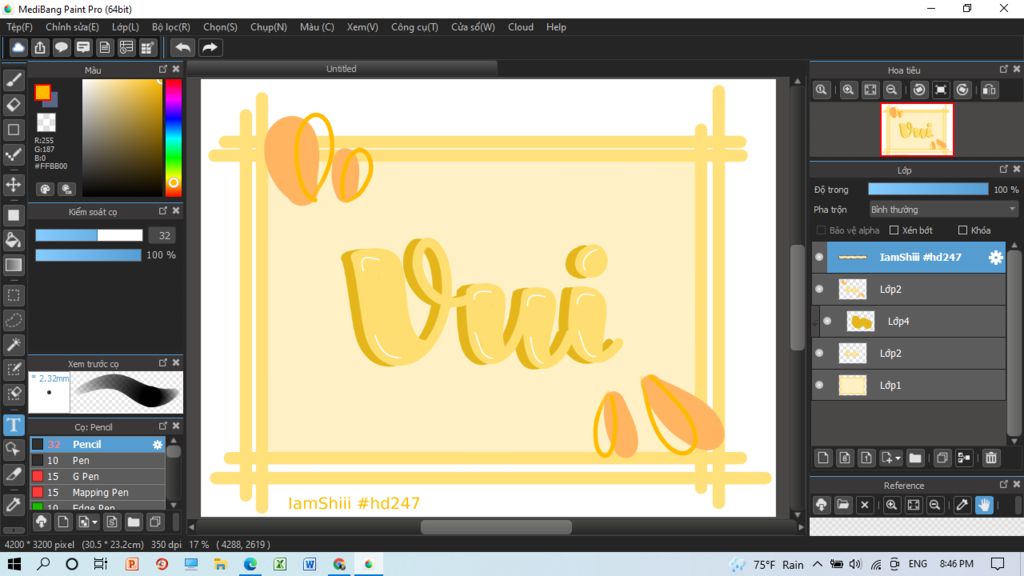Switch to the Untitled canvas tab

click(342, 69)
